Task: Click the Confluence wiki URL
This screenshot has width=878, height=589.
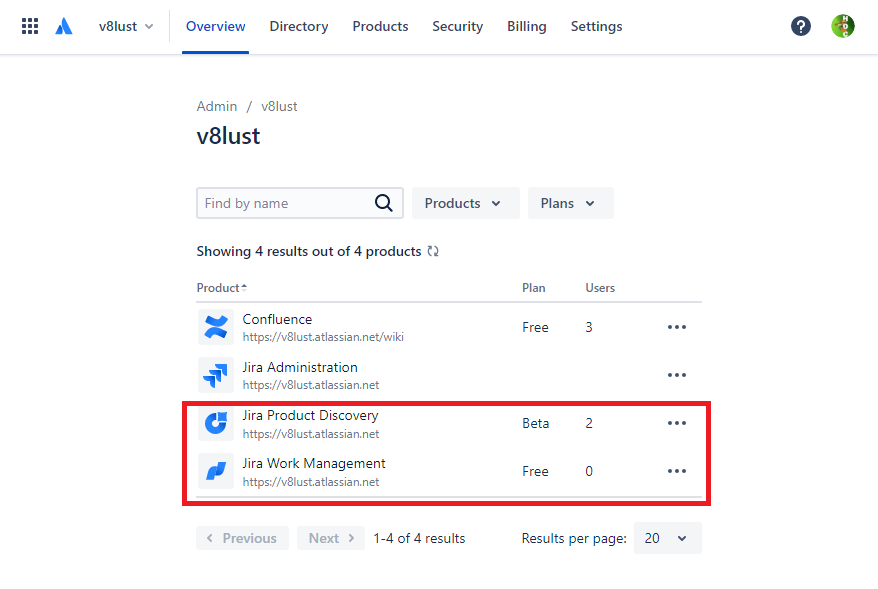Action: (323, 337)
